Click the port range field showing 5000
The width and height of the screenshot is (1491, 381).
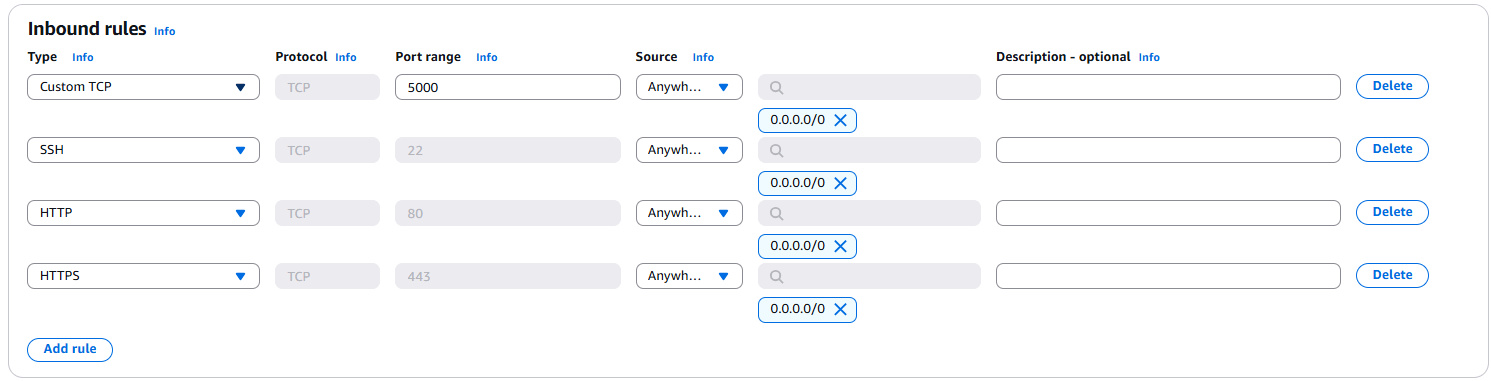(508, 87)
